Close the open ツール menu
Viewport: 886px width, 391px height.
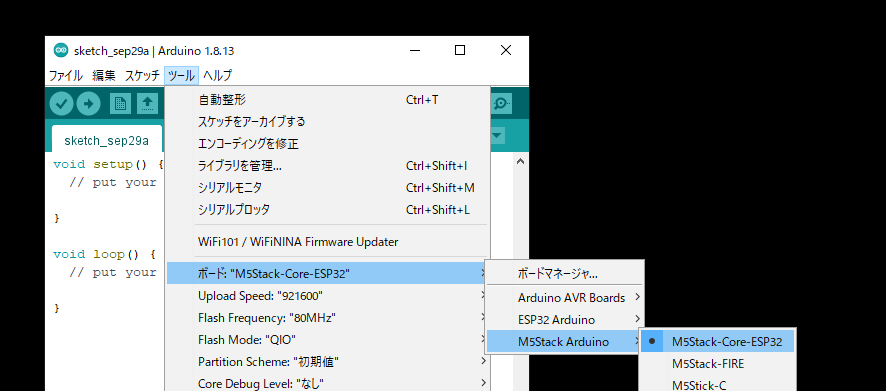coord(181,75)
